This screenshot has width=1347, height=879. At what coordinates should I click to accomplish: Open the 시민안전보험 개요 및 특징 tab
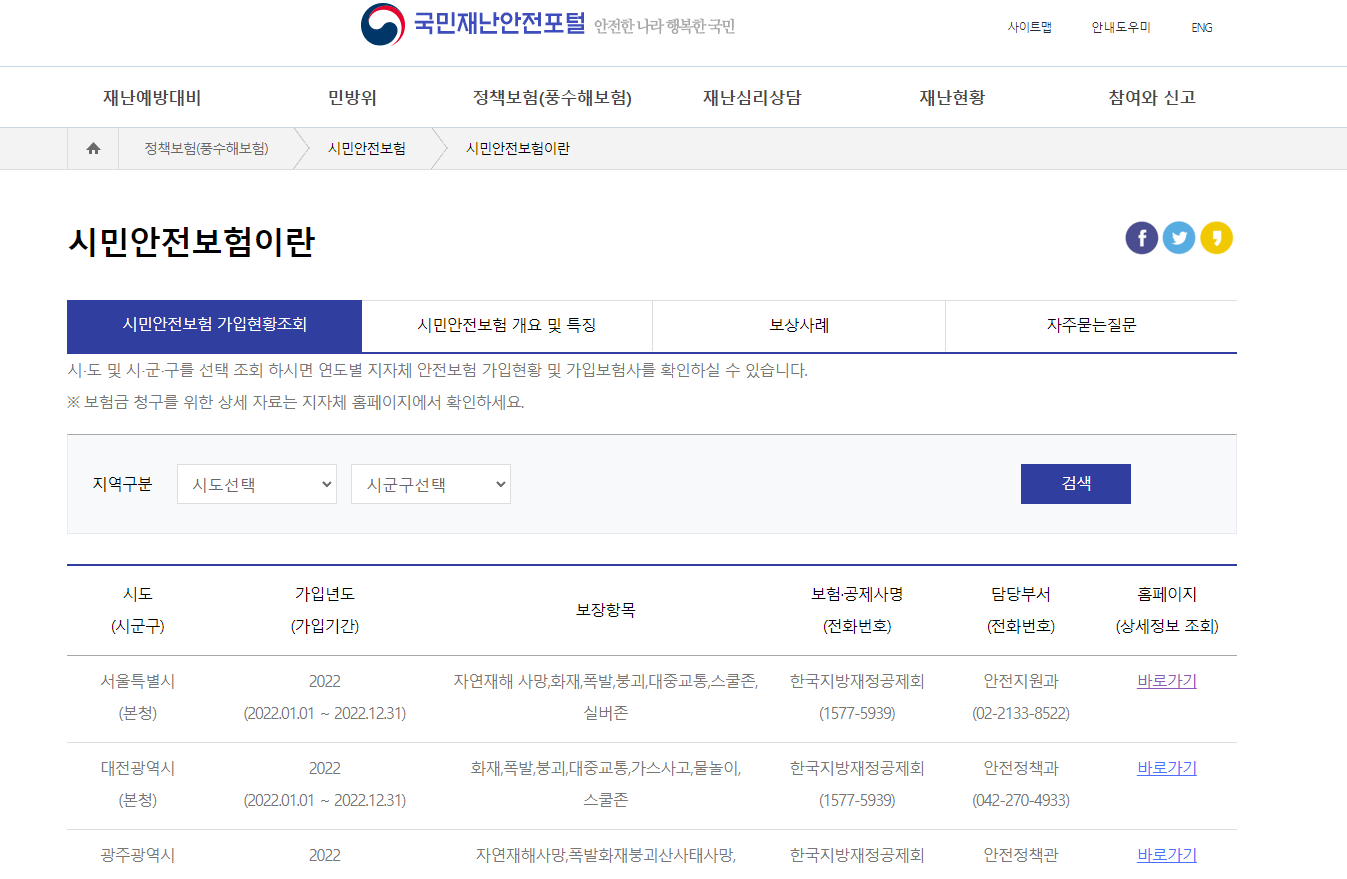pos(506,326)
